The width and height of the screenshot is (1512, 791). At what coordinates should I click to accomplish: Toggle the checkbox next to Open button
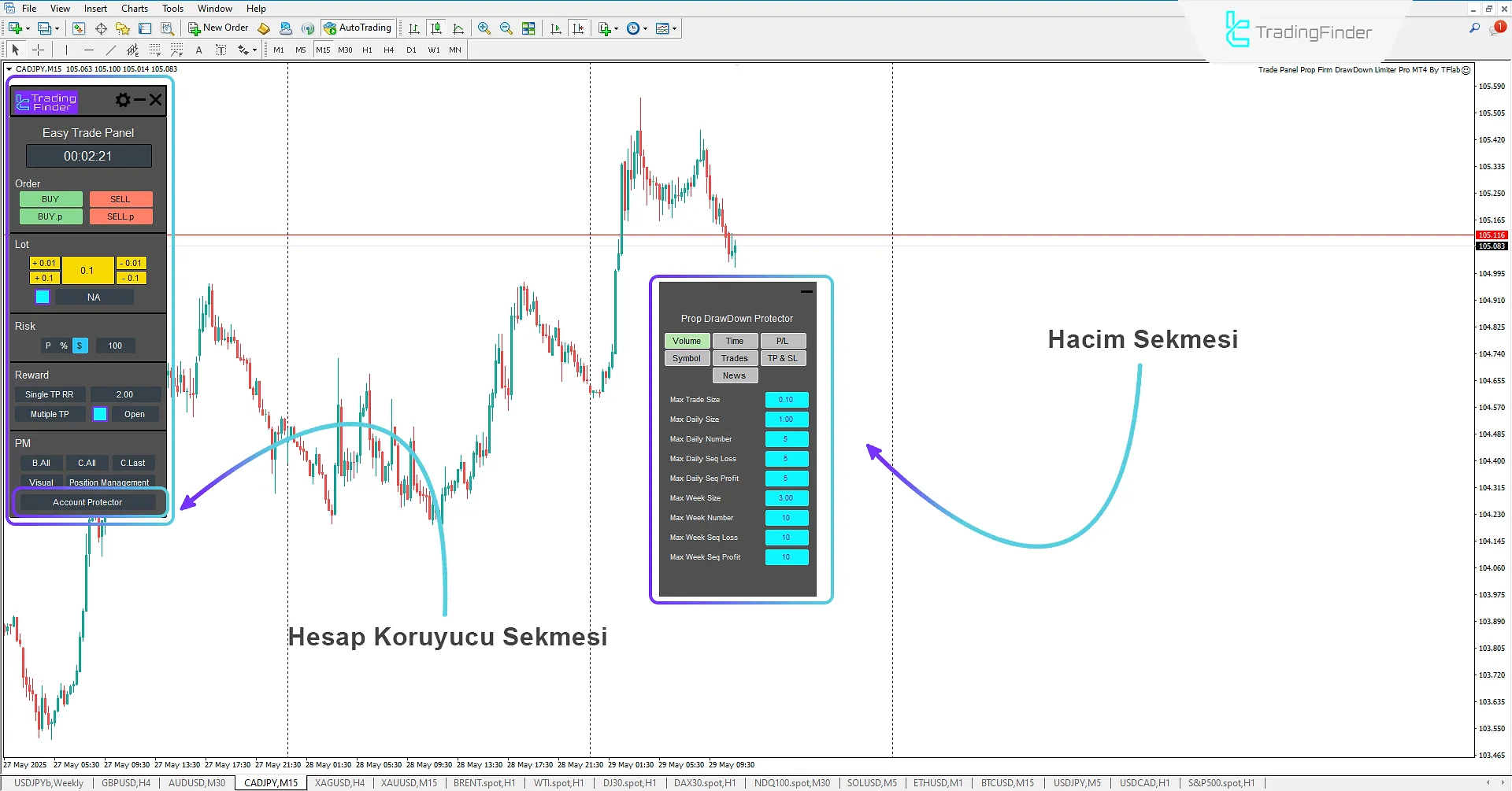click(100, 413)
